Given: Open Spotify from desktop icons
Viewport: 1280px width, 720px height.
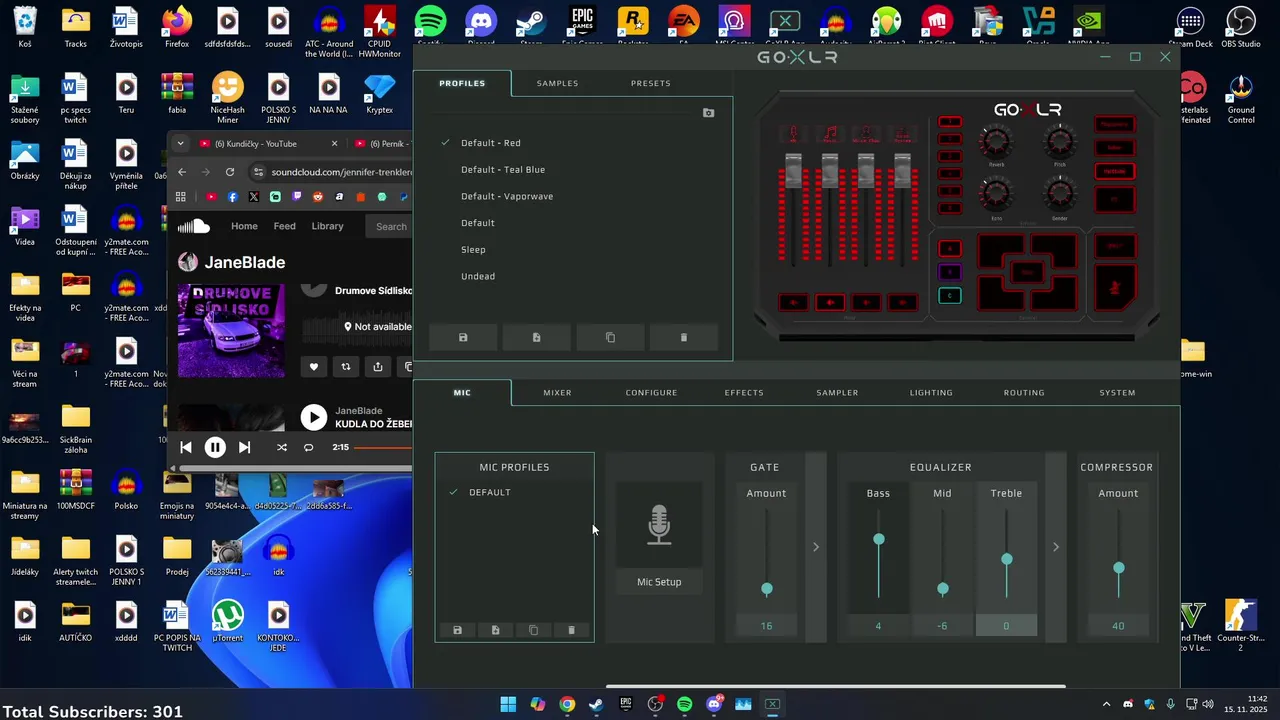Looking at the screenshot, I should point(430,25).
